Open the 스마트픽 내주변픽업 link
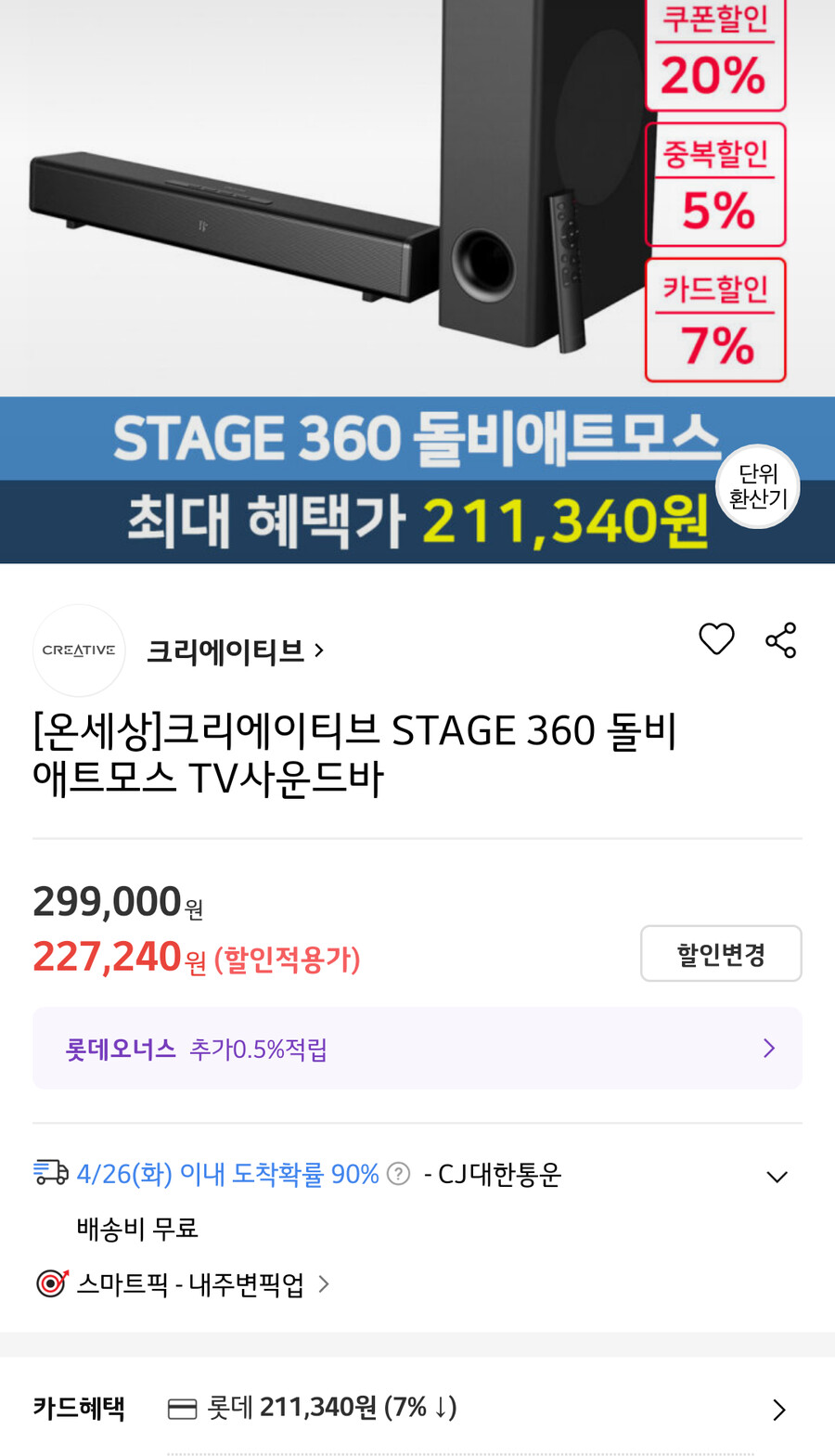Screen dimensions: 835x1456 [190, 1283]
